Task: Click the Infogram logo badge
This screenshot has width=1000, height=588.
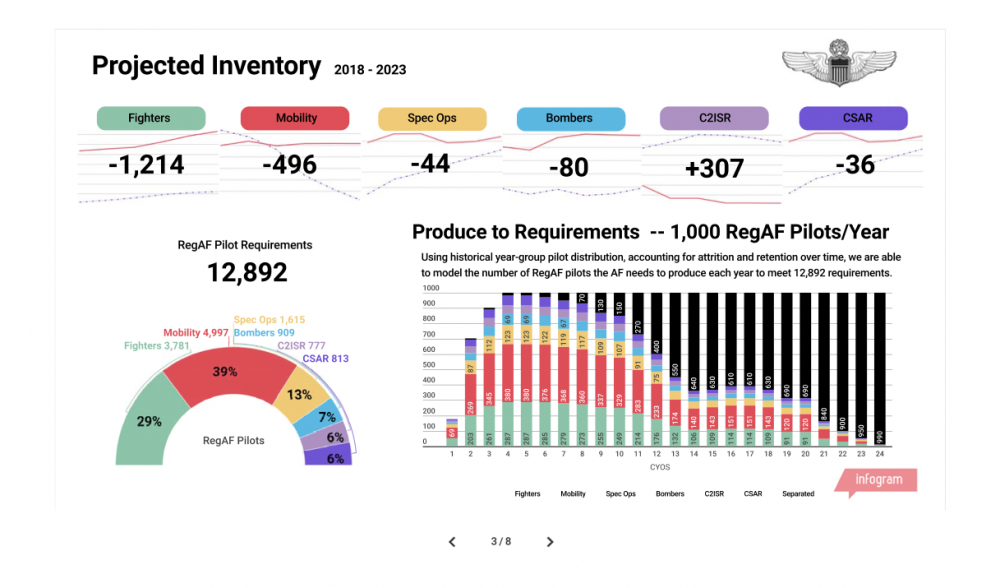Action: [877, 481]
